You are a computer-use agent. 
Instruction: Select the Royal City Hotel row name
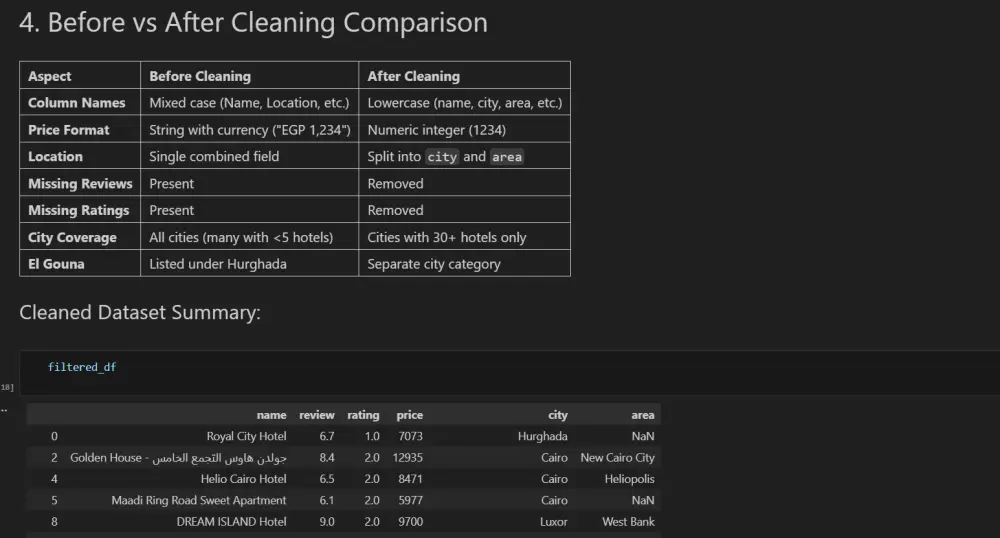pyautogui.click(x=246, y=436)
